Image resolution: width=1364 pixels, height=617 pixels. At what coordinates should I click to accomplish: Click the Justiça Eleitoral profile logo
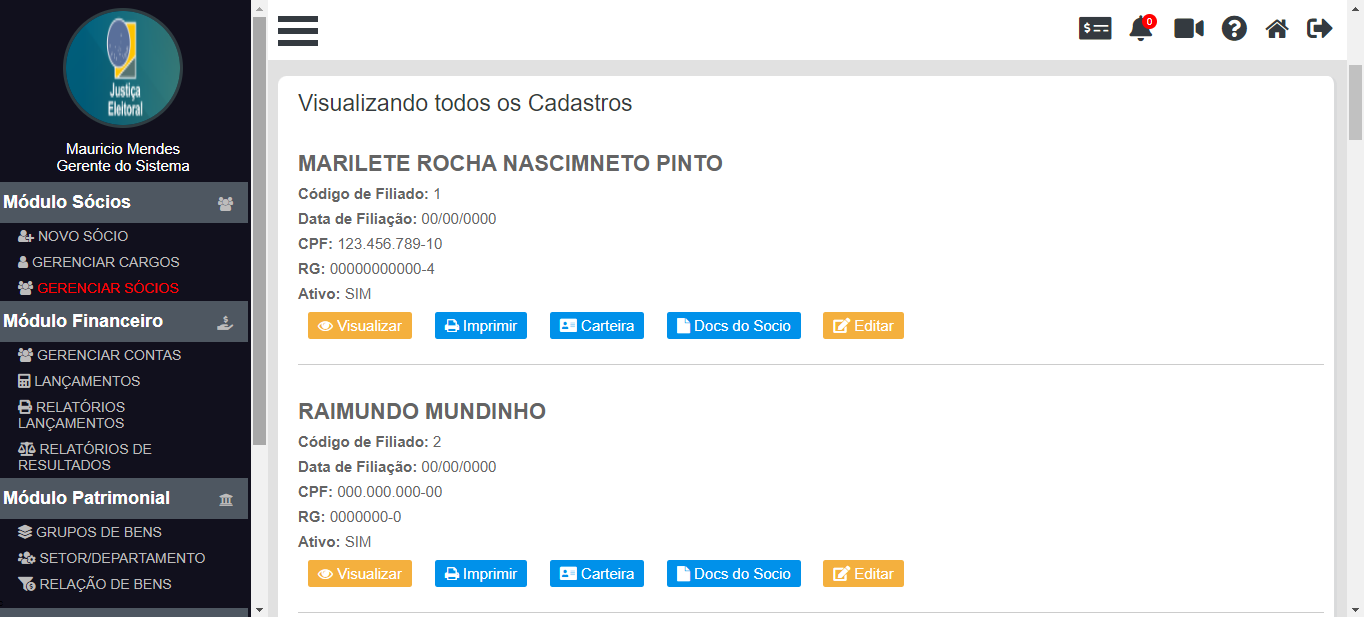coord(123,68)
